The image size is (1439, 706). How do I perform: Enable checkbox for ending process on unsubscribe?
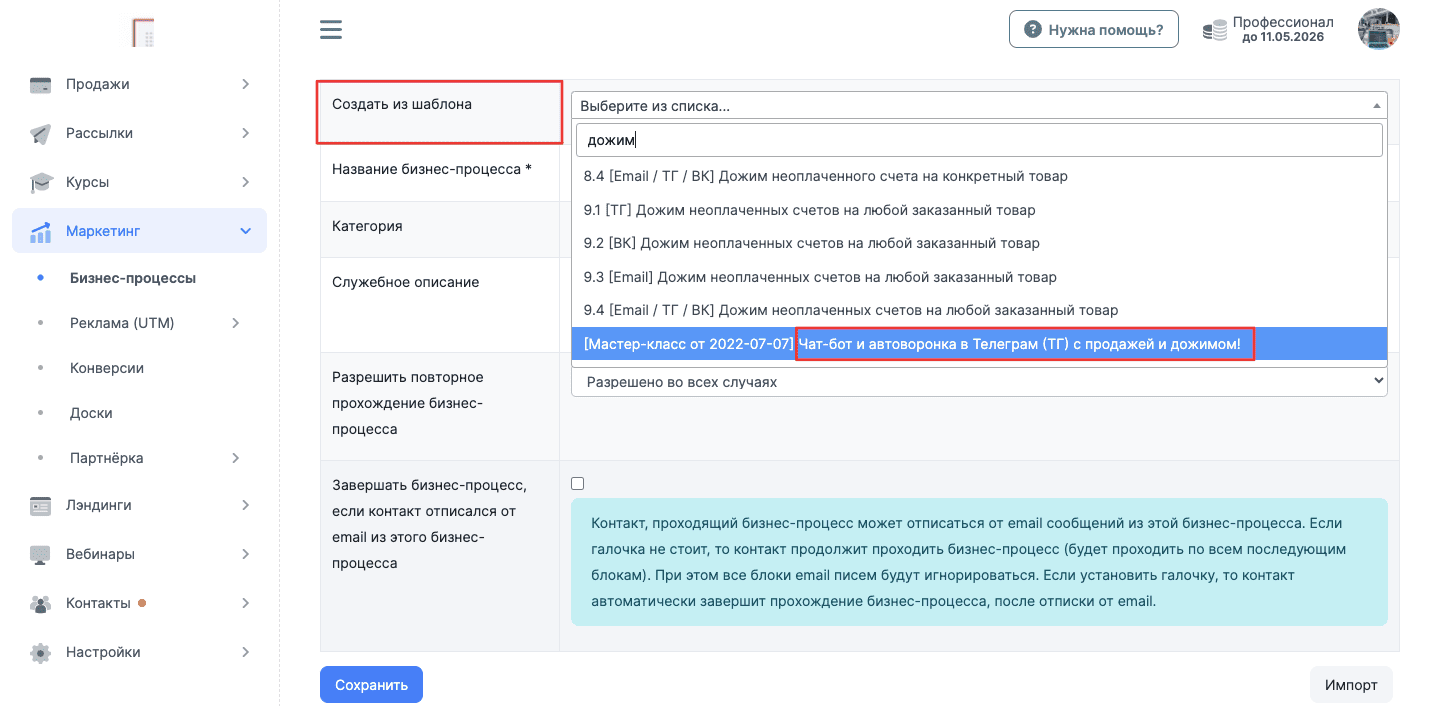point(577,484)
